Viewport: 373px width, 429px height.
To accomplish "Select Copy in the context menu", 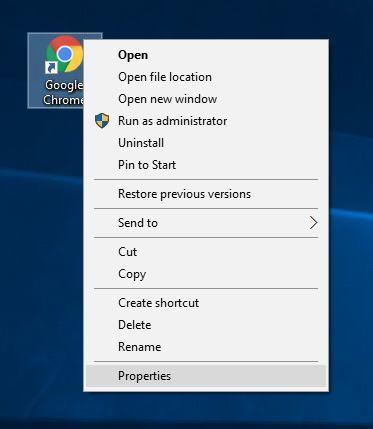I will point(206,274).
